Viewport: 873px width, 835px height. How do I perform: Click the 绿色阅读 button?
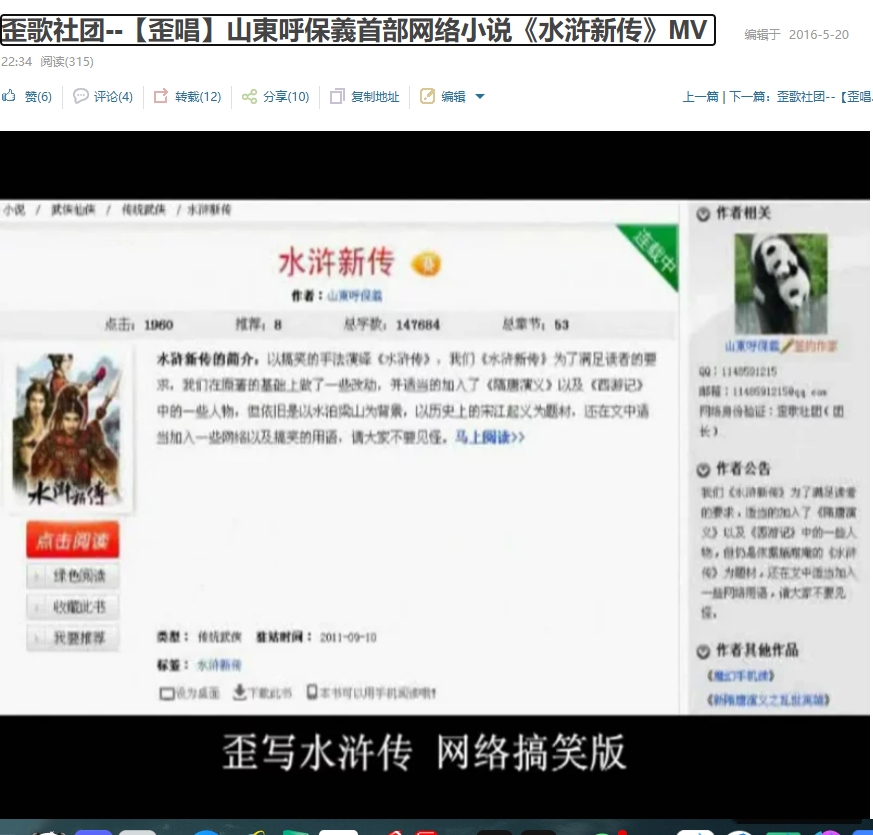73,576
